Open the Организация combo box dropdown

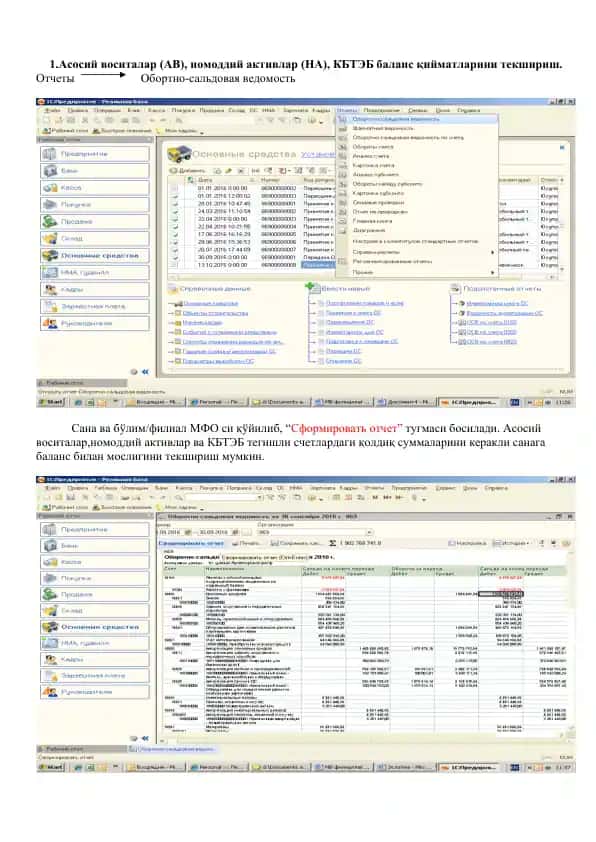[369, 532]
